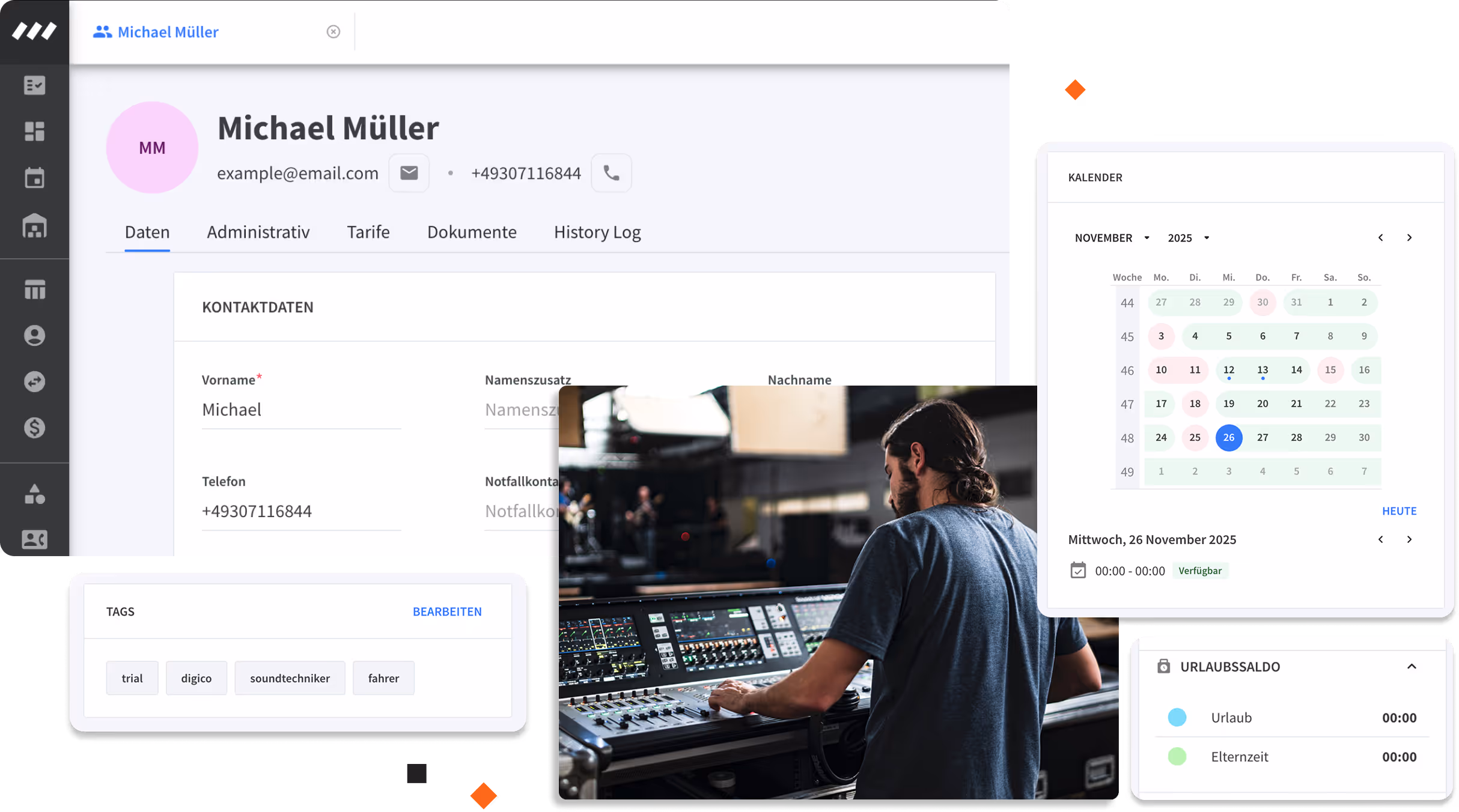Viewport: 1459px width, 812px height.
Task: Open the calendar sidebar icon
Action: pyautogui.click(x=34, y=178)
